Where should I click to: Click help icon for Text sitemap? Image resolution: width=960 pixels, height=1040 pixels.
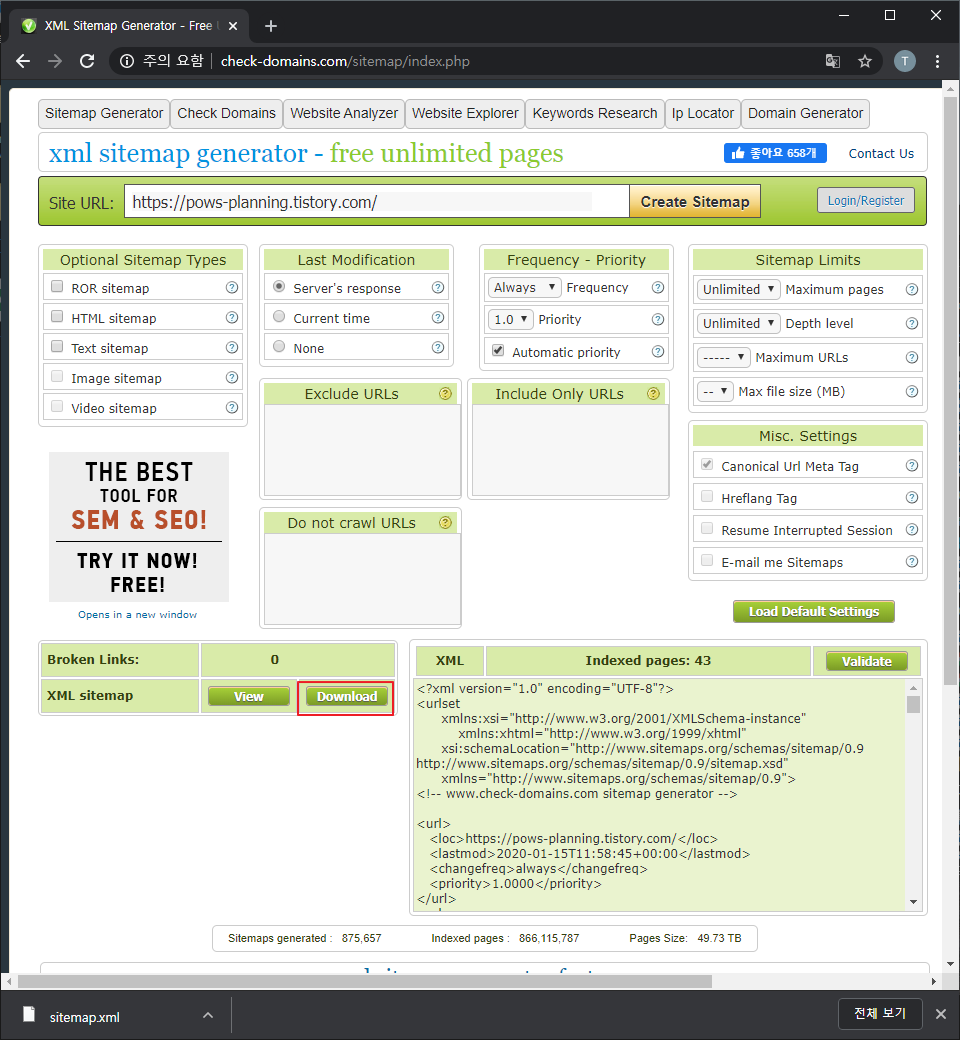[232, 347]
